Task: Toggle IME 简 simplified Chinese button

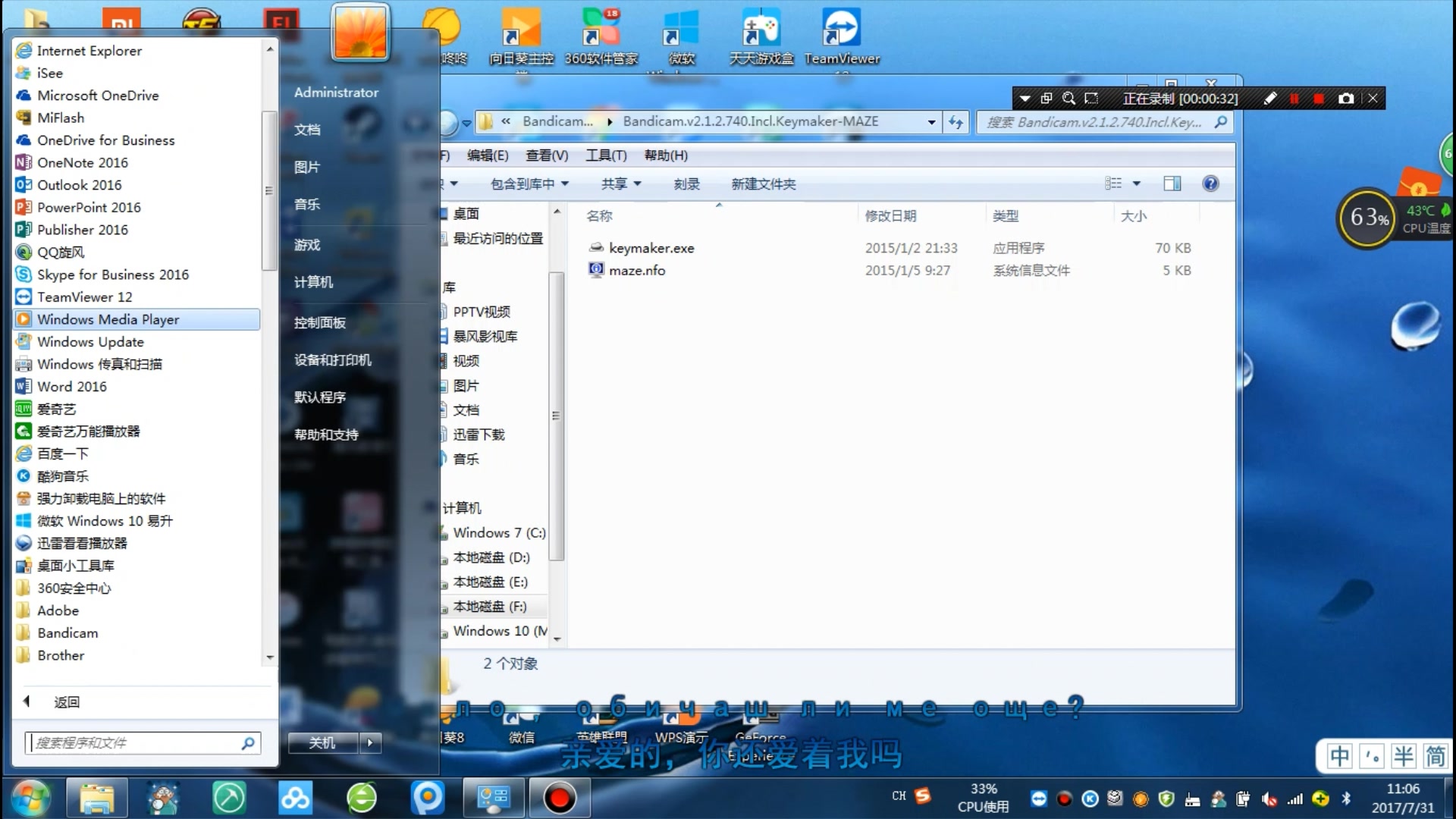Action: click(1436, 756)
